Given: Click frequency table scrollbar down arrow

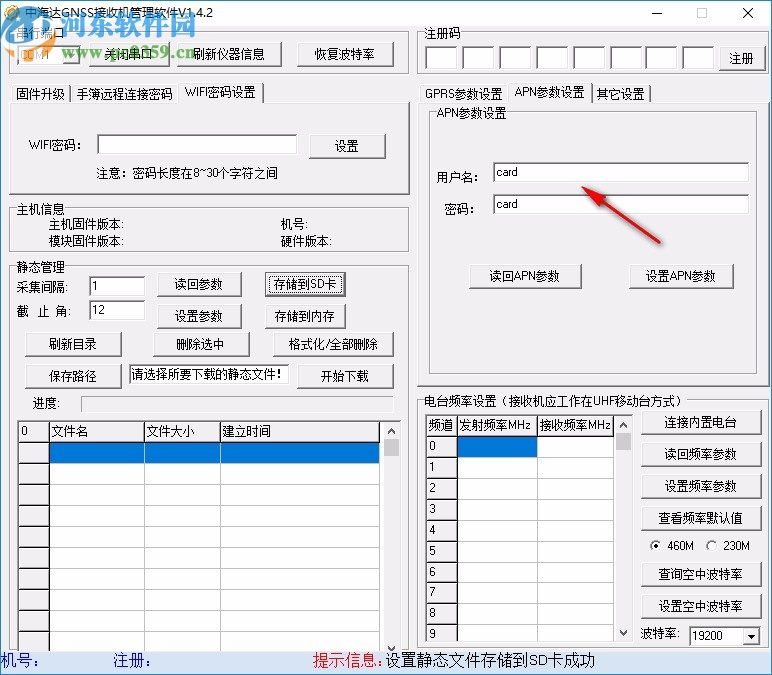Looking at the screenshot, I should (623, 633).
